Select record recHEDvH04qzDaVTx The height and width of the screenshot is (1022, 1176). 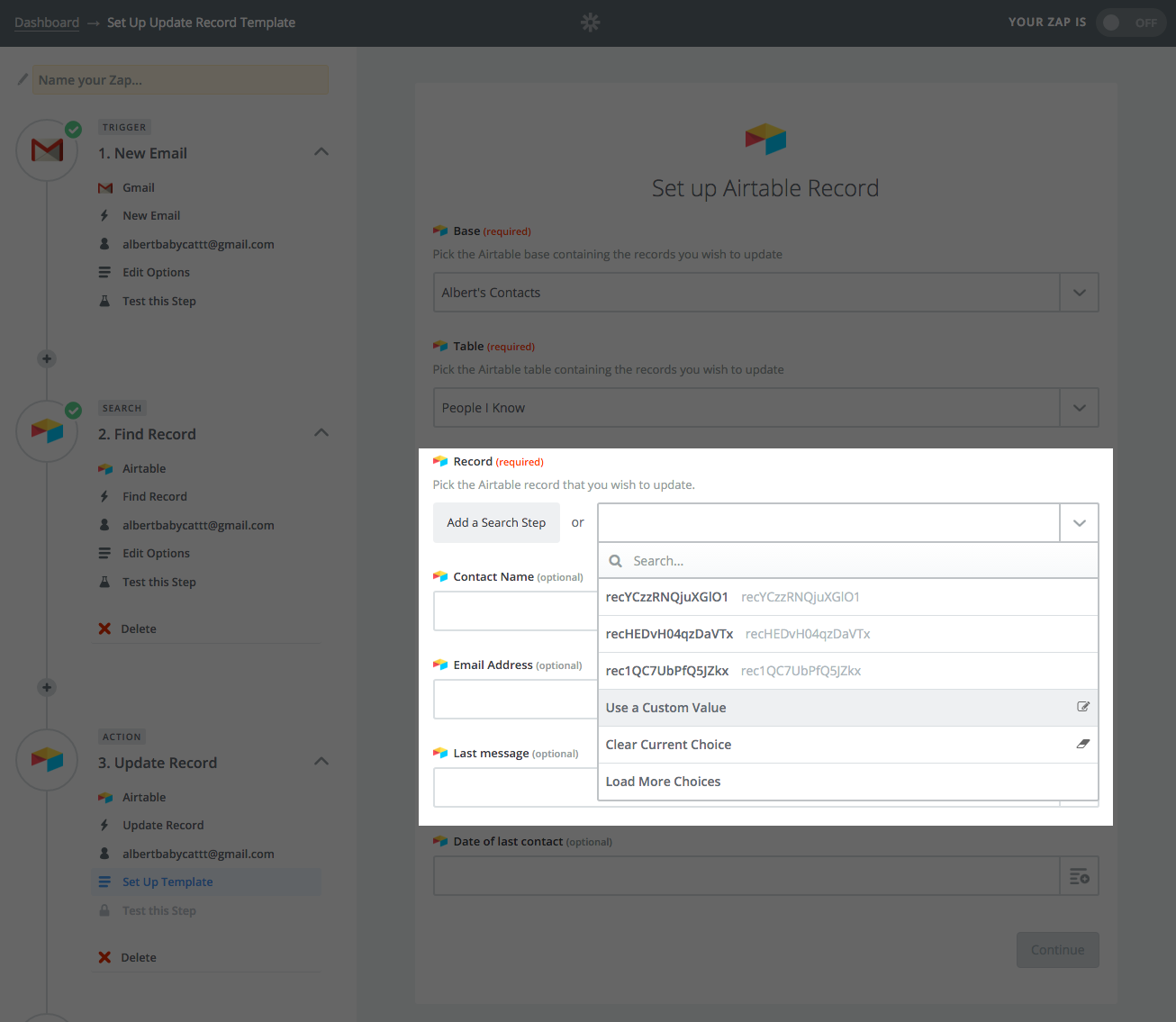[848, 634]
